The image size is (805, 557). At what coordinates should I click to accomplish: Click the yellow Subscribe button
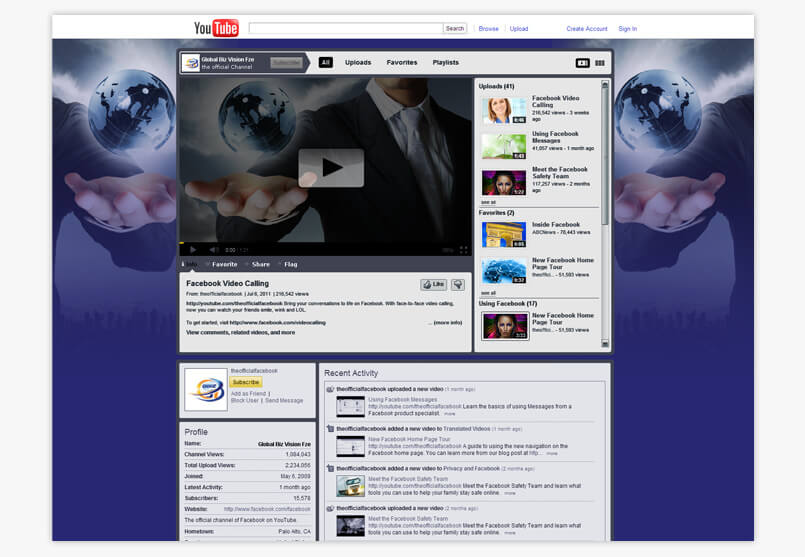[245, 382]
